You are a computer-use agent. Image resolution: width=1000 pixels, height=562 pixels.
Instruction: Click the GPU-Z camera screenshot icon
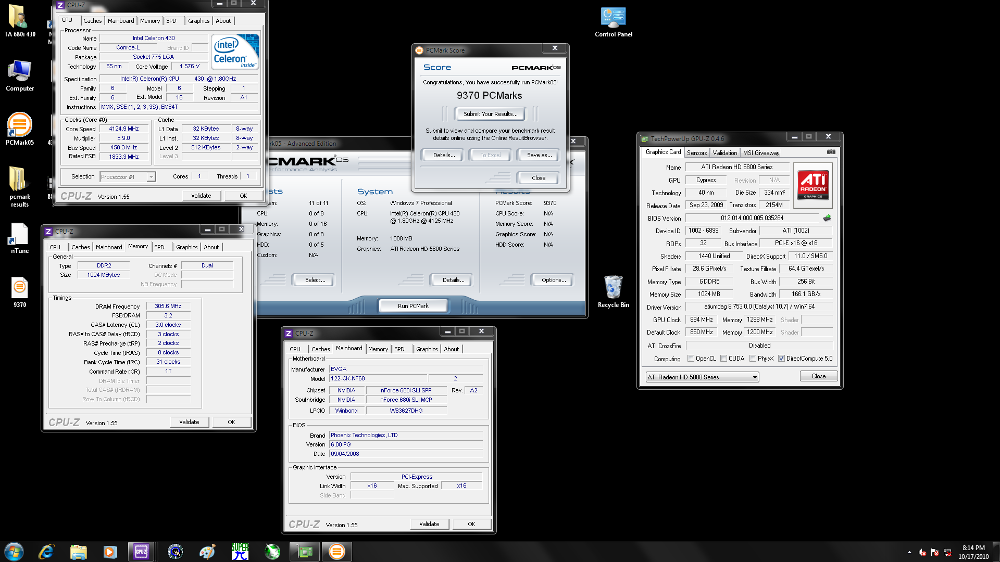830,152
